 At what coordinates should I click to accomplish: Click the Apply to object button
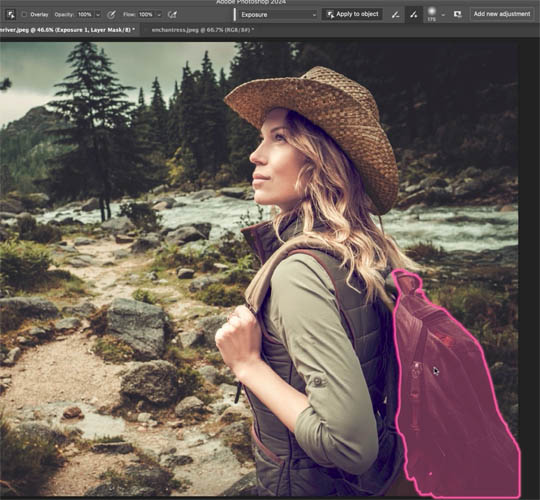(352, 14)
